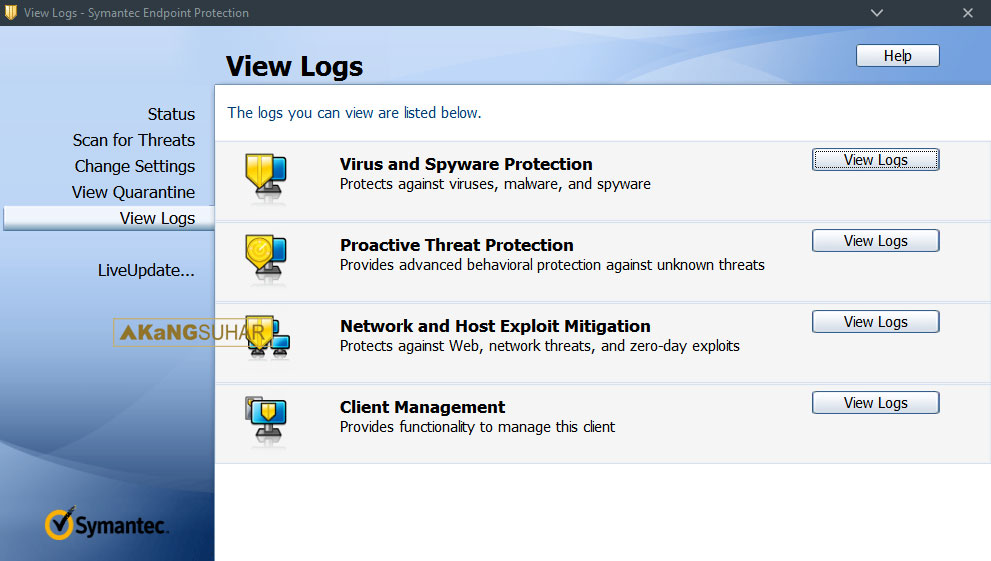View logs for Virus and Spyware Protection
The height and width of the screenshot is (561, 991).
pos(875,160)
